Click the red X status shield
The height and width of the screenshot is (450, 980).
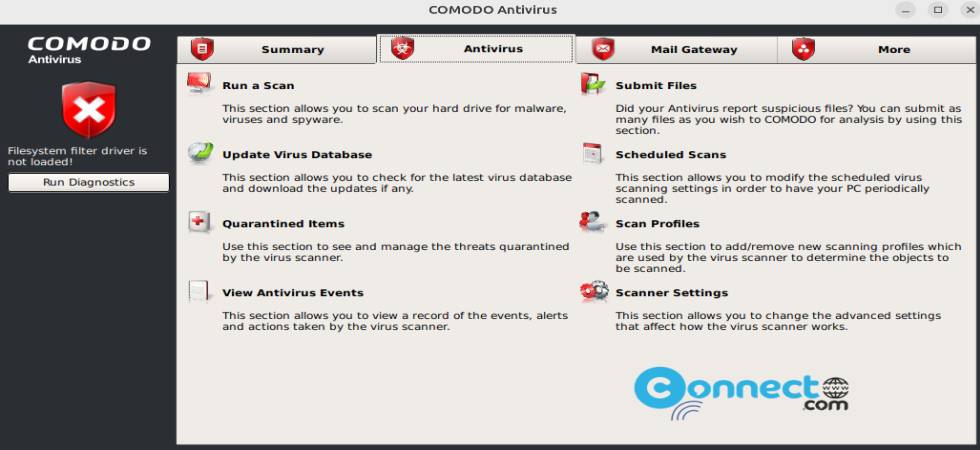click(89, 109)
